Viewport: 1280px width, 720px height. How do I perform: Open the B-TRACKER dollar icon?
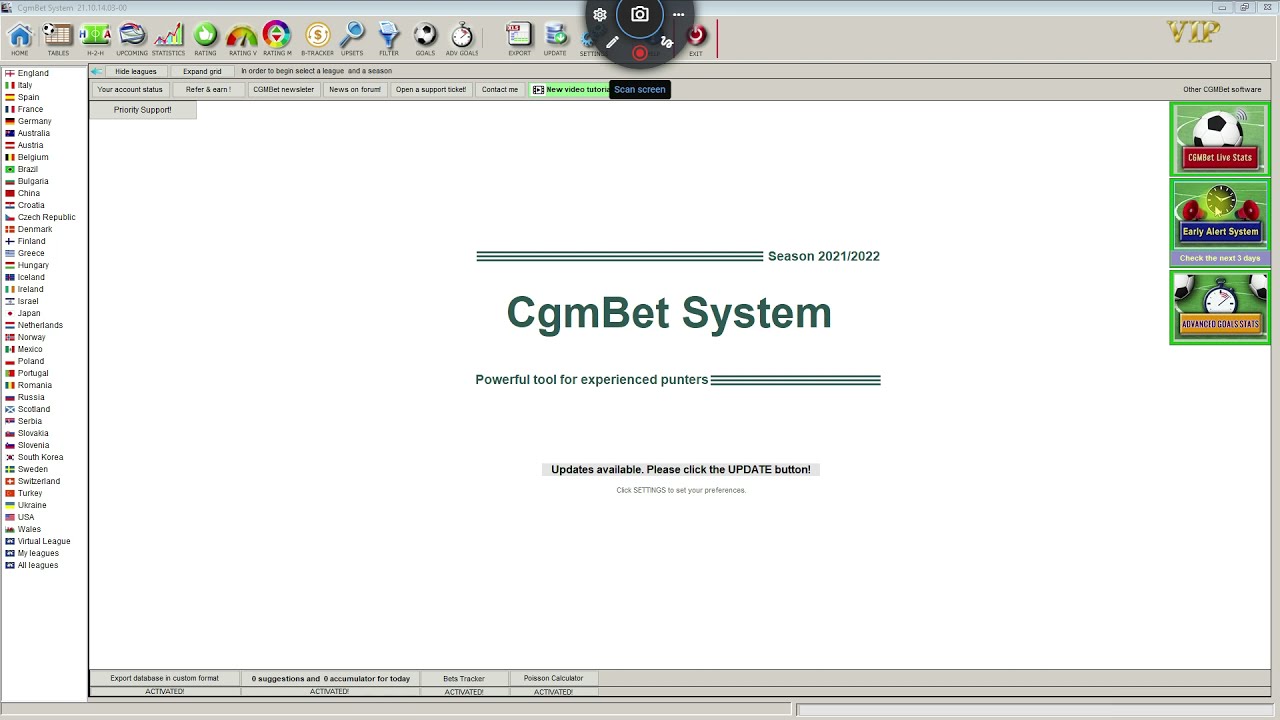pyautogui.click(x=317, y=38)
